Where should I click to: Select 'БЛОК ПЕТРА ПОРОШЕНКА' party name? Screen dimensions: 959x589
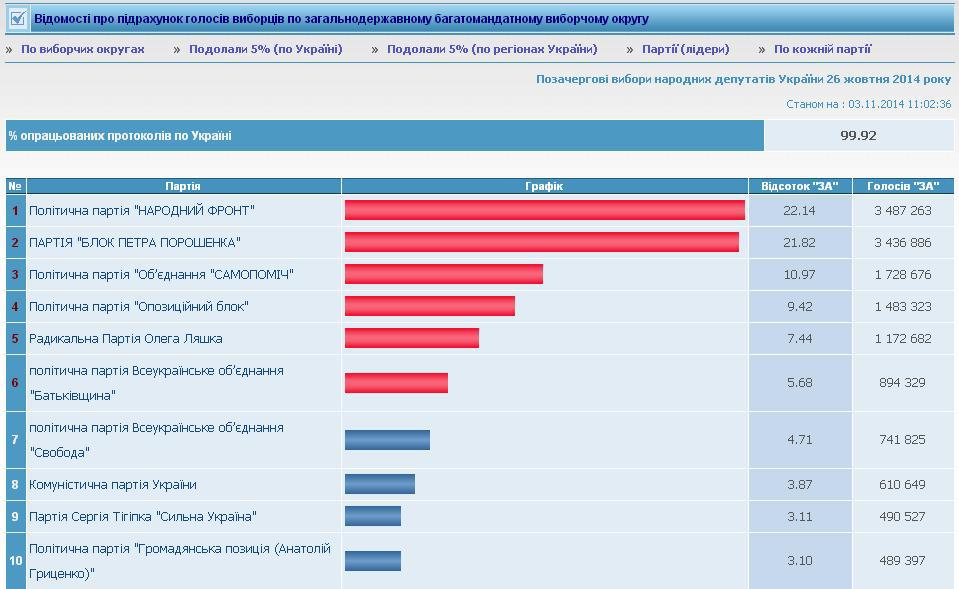(x=135, y=242)
